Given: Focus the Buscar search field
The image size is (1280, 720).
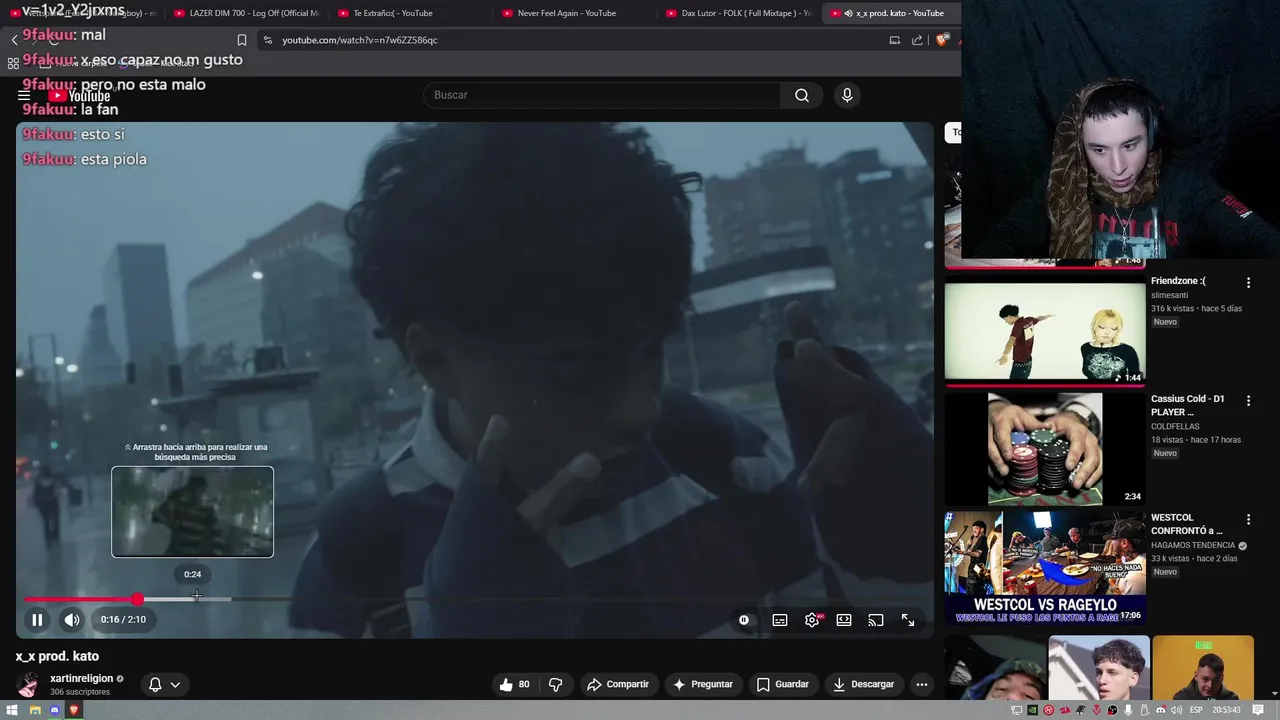Looking at the screenshot, I should (602, 95).
